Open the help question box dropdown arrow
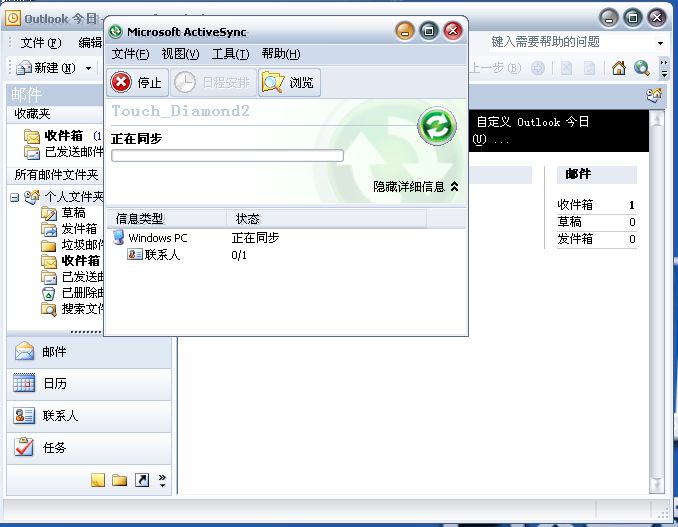This screenshot has width=678, height=527. (660, 43)
